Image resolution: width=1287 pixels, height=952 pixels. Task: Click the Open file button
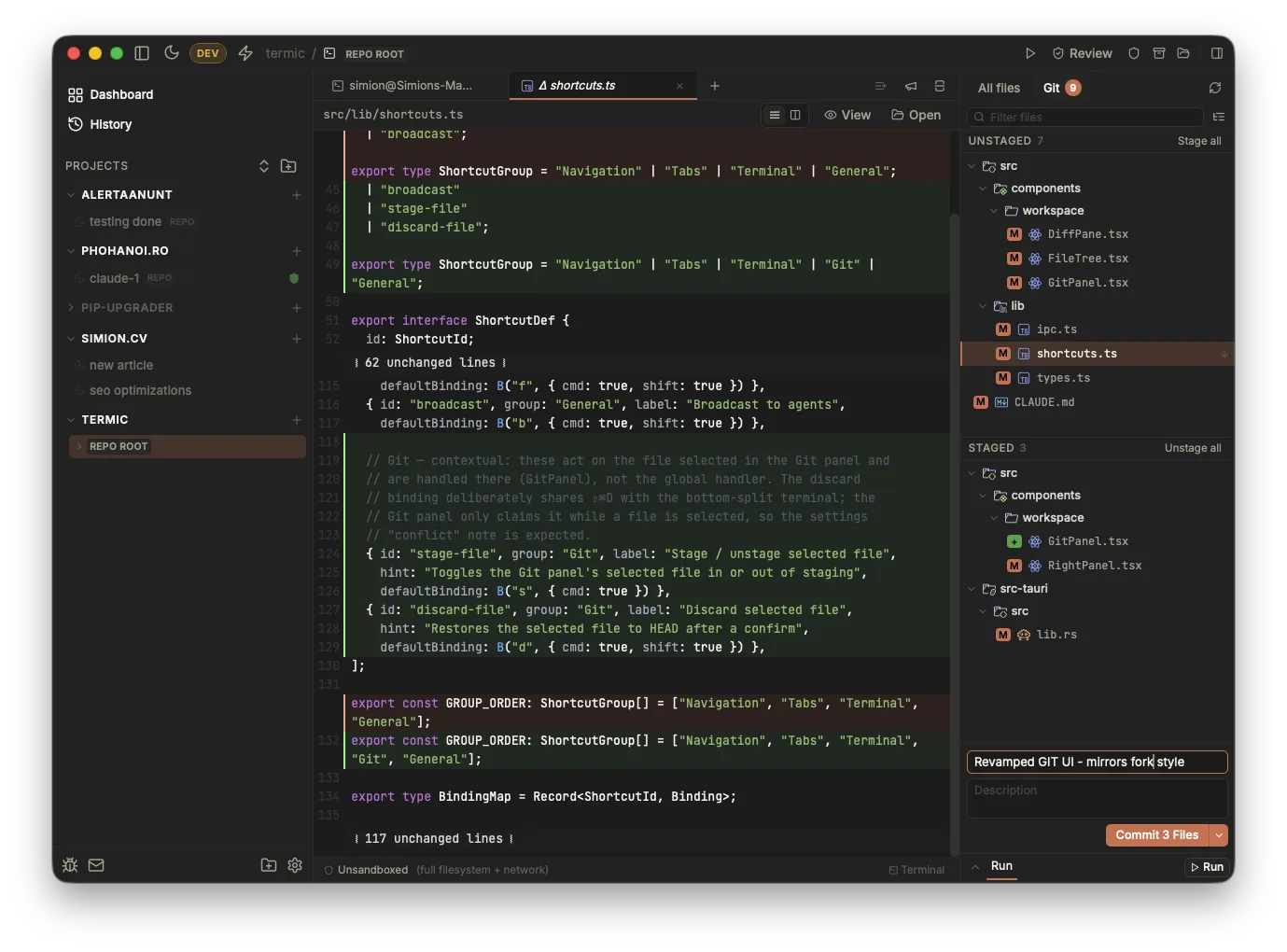[916, 115]
